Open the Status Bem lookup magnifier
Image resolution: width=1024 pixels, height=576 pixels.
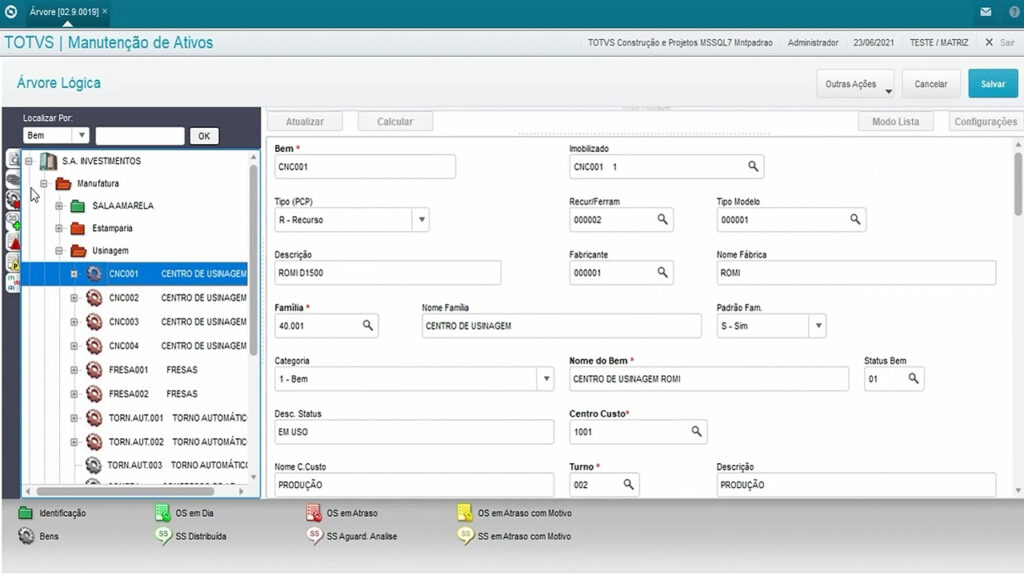pos(913,378)
